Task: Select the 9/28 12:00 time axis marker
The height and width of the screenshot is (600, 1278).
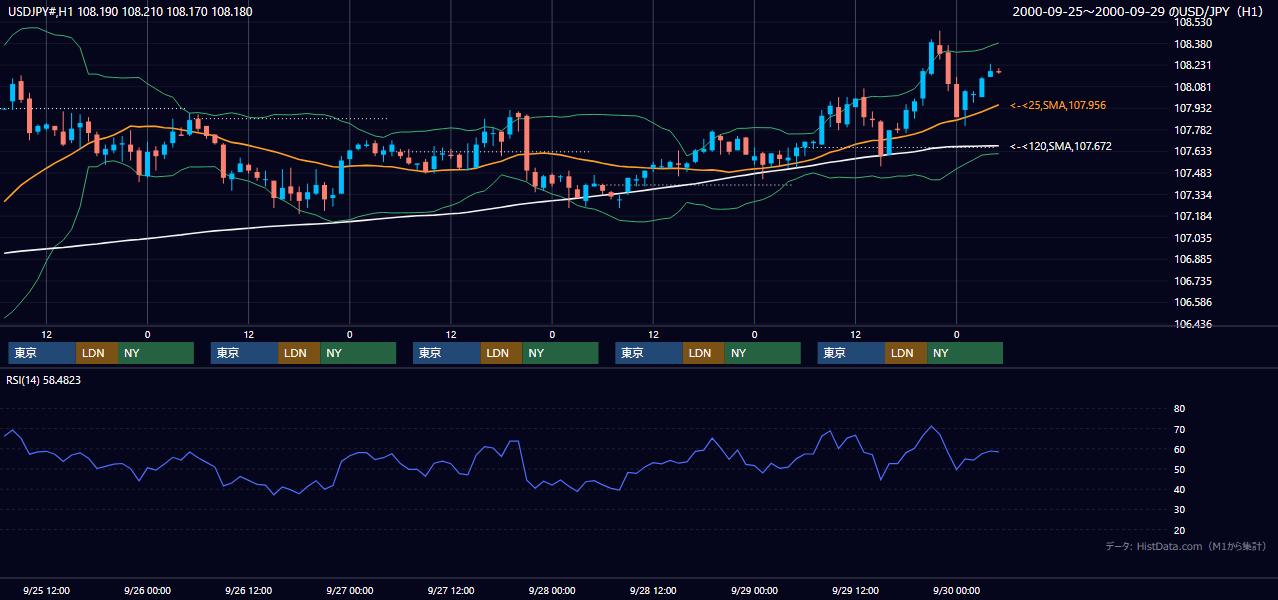Action: coord(652,590)
